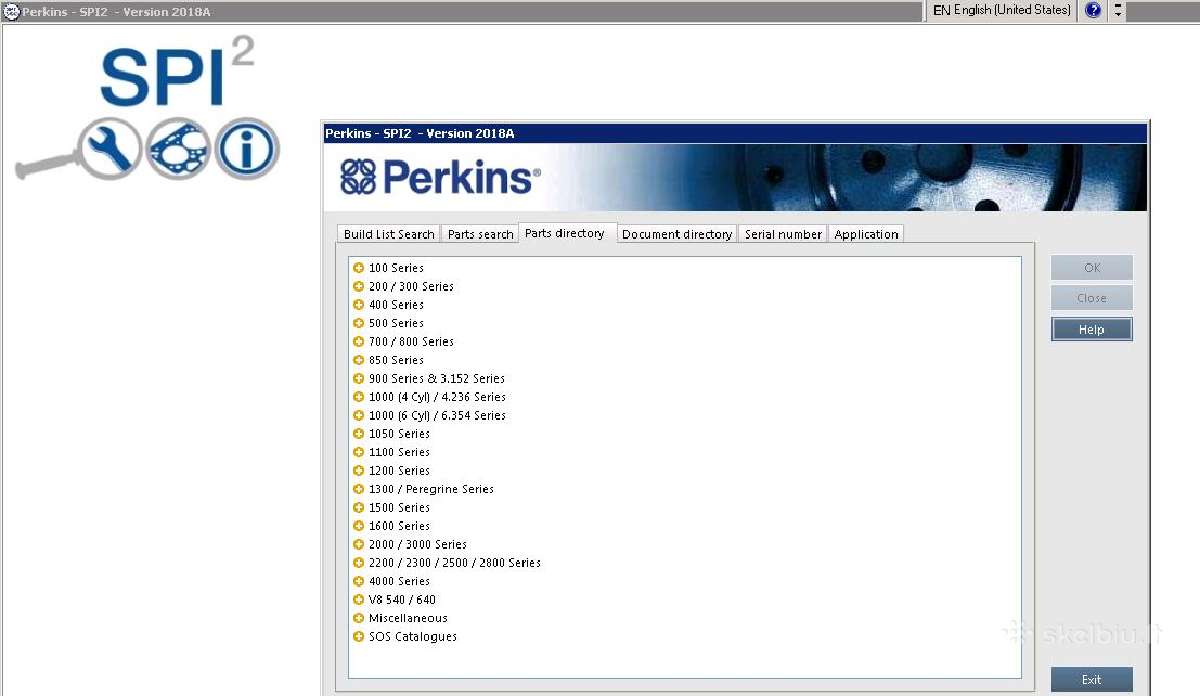Expand the 200 / 300 Series node

tap(359, 286)
